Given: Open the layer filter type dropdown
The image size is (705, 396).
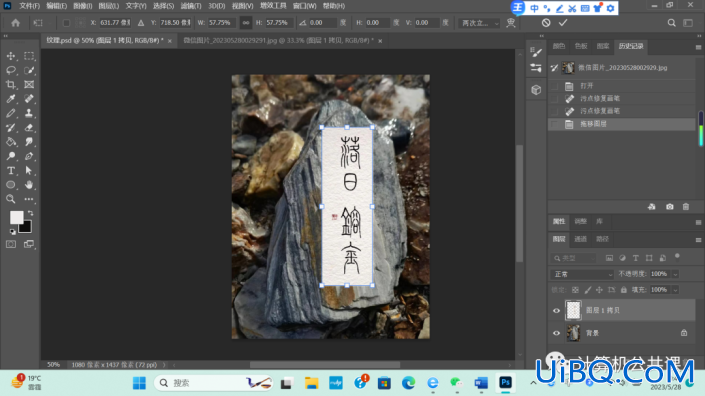Looking at the screenshot, I should pyautogui.click(x=574, y=258).
